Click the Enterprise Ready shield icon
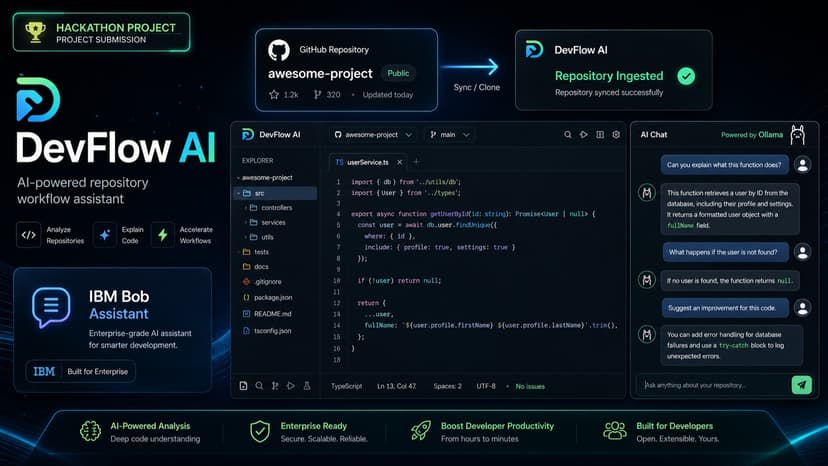The height and width of the screenshot is (466, 828). click(260, 431)
